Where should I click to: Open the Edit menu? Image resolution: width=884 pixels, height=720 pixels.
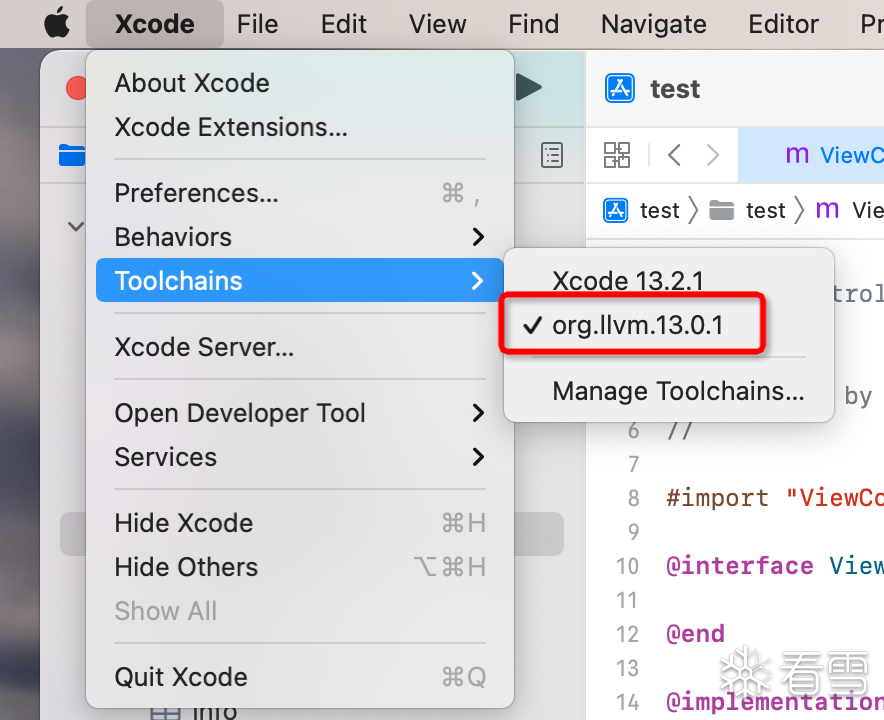[x=344, y=24]
